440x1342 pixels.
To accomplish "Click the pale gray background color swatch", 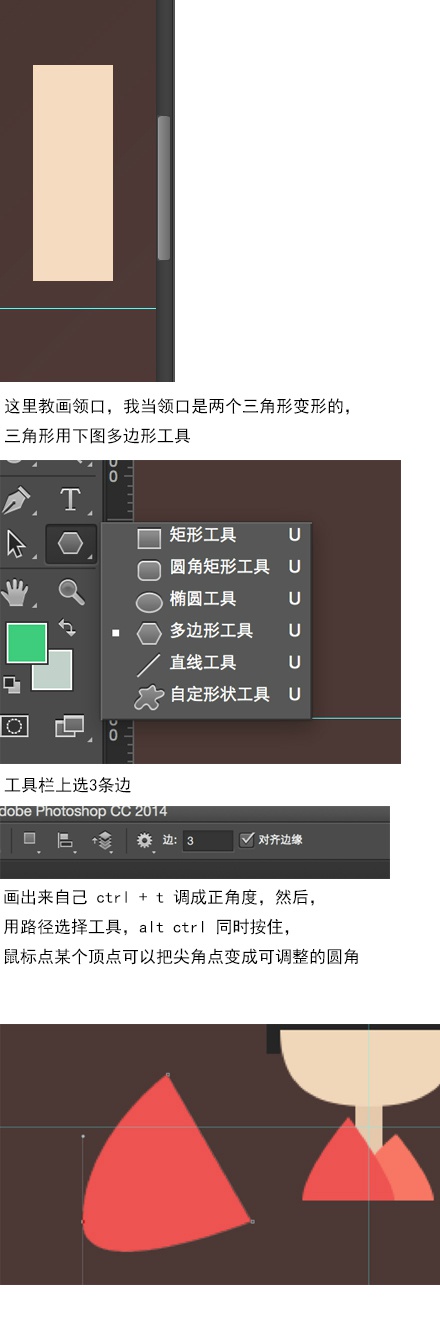I will tap(57, 675).
